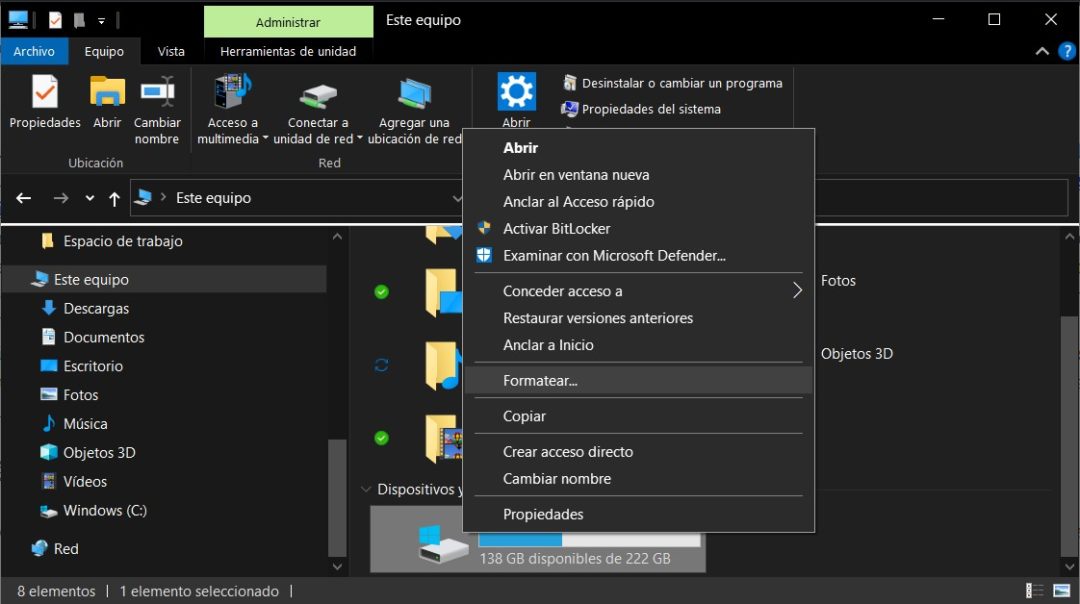The height and width of the screenshot is (604, 1080).
Task: Select Formatear... from the context menu
Action: (540, 380)
